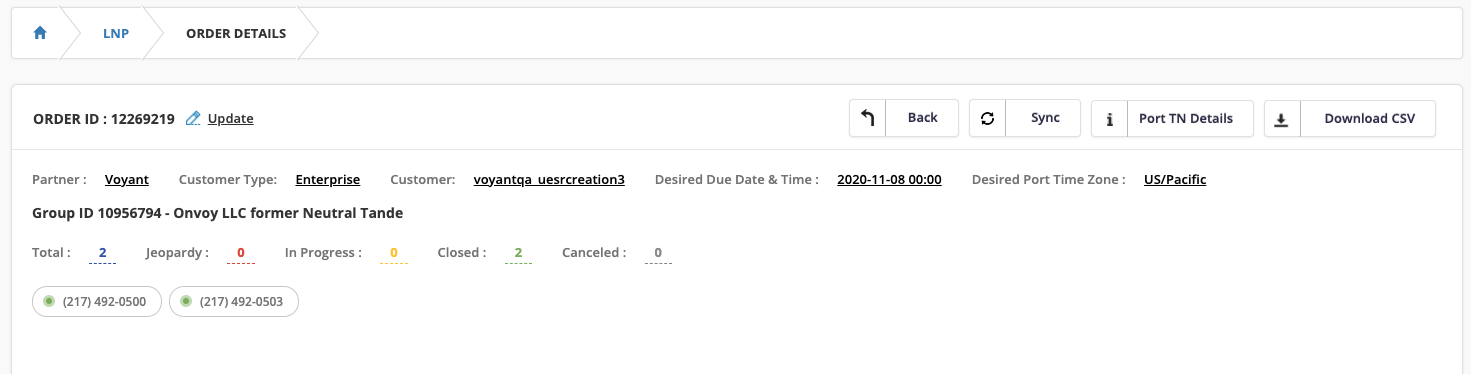Click the Update link
1471x374 pixels.
[230, 118]
